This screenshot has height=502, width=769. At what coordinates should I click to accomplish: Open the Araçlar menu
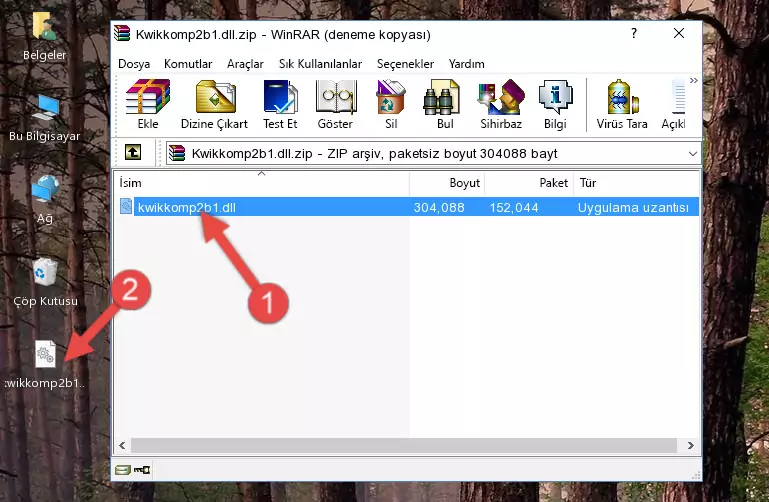coord(245,64)
